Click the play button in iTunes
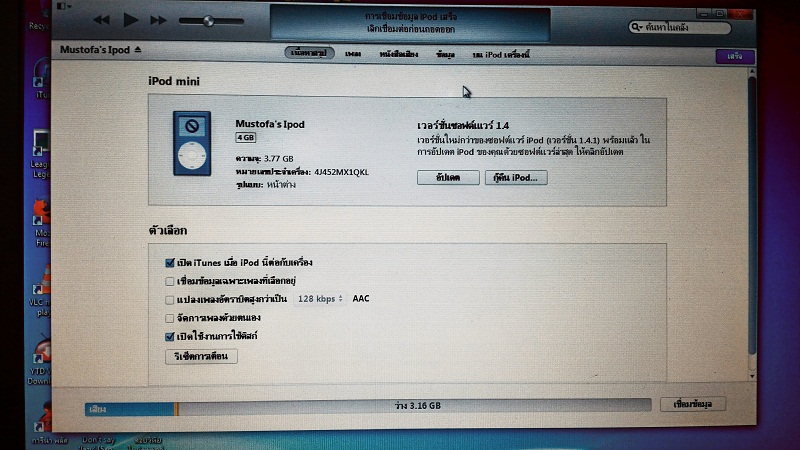Viewport: 800px width, 450px height. tap(131, 20)
